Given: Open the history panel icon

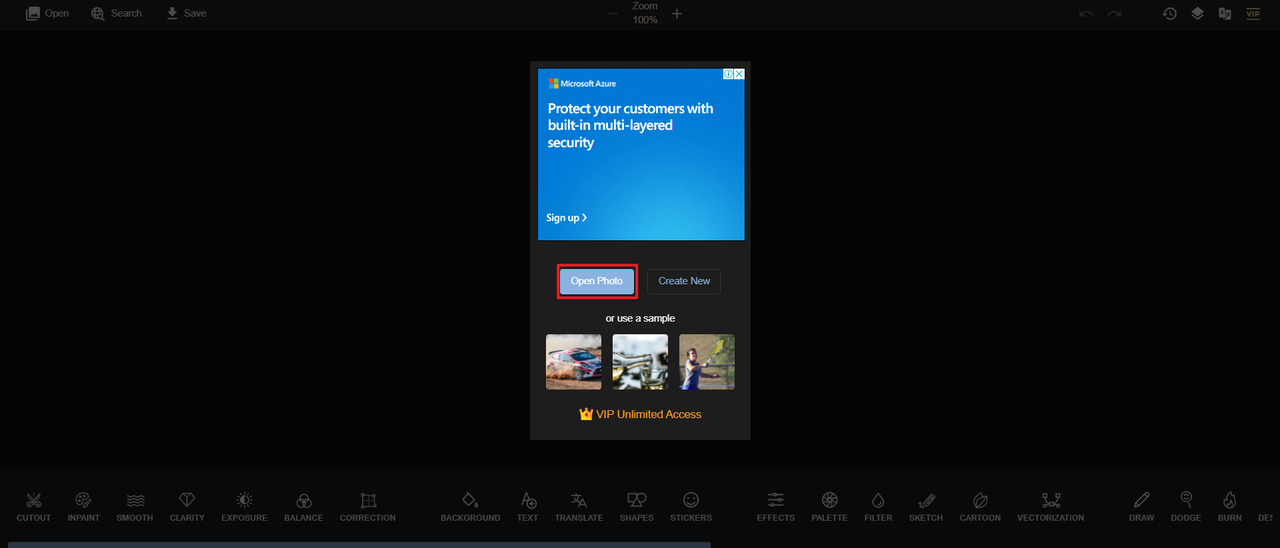Looking at the screenshot, I should (1169, 14).
